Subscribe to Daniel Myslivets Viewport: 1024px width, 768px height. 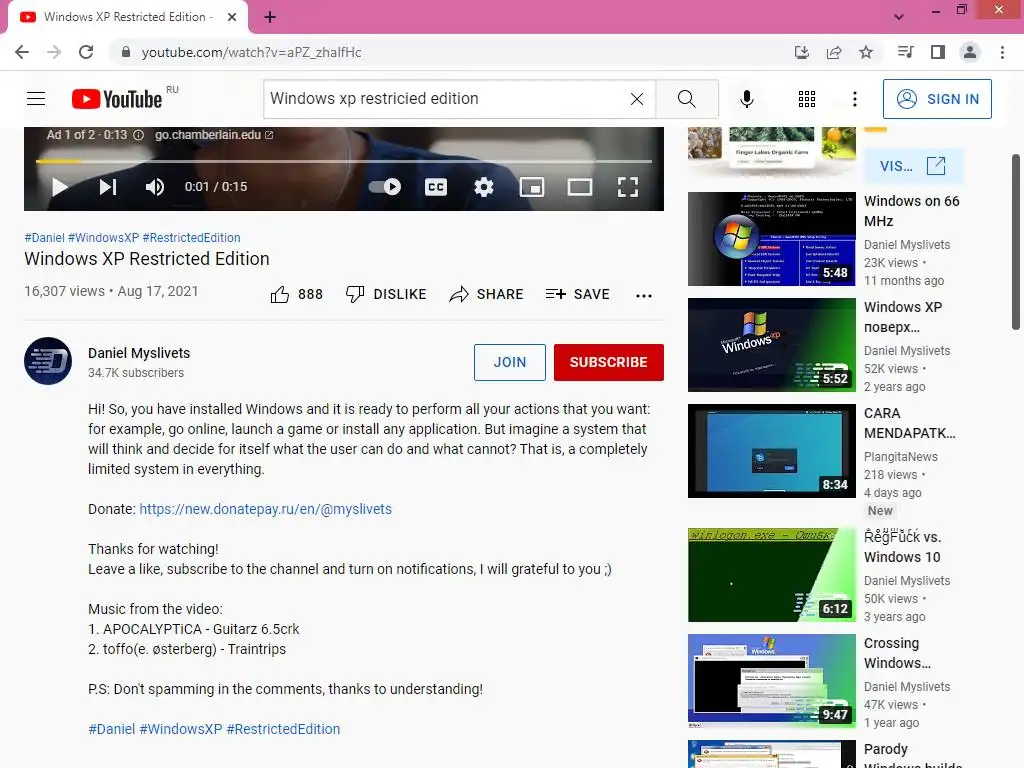(x=609, y=362)
